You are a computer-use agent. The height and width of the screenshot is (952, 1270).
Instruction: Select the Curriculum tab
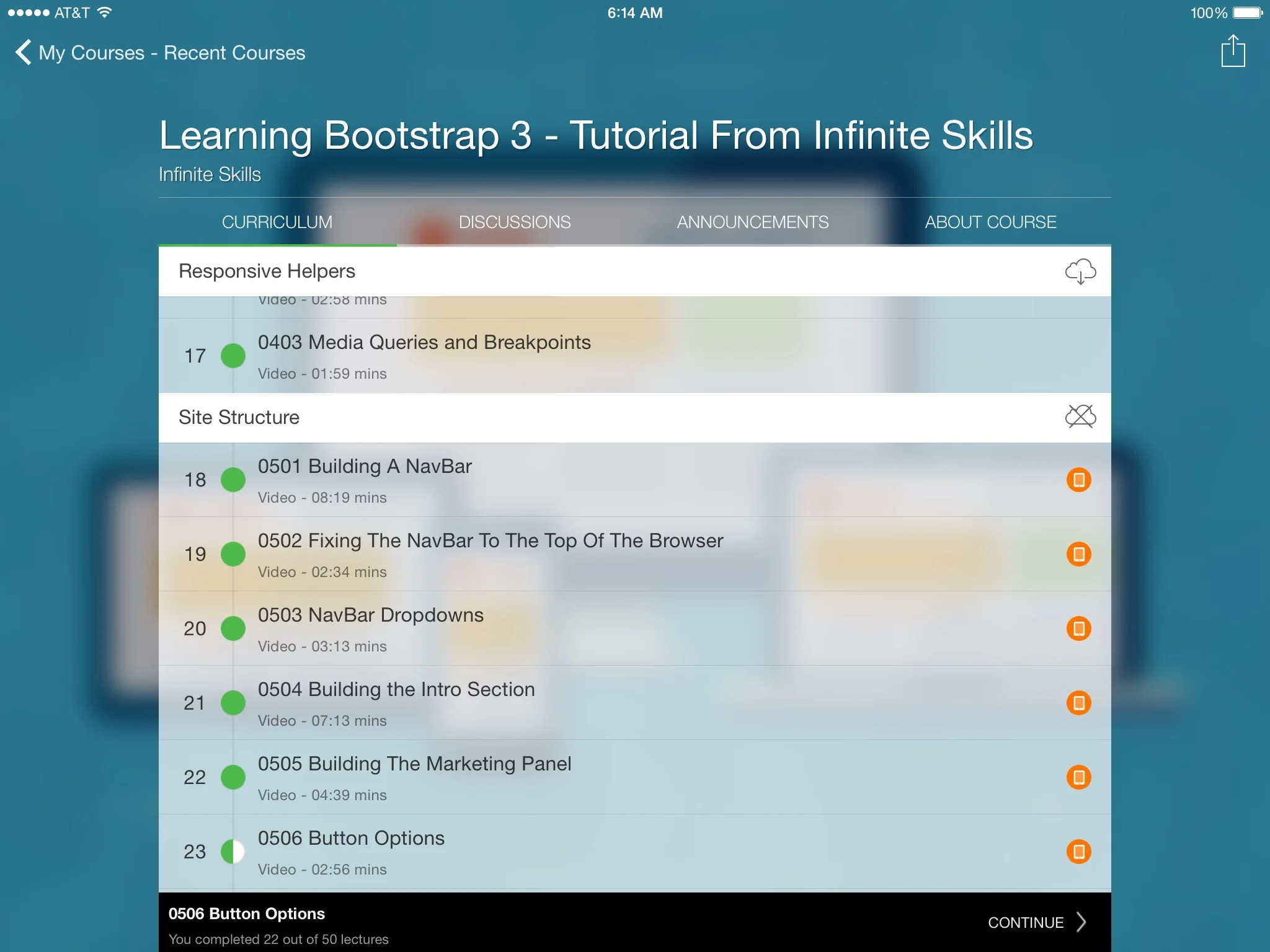[x=277, y=222]
